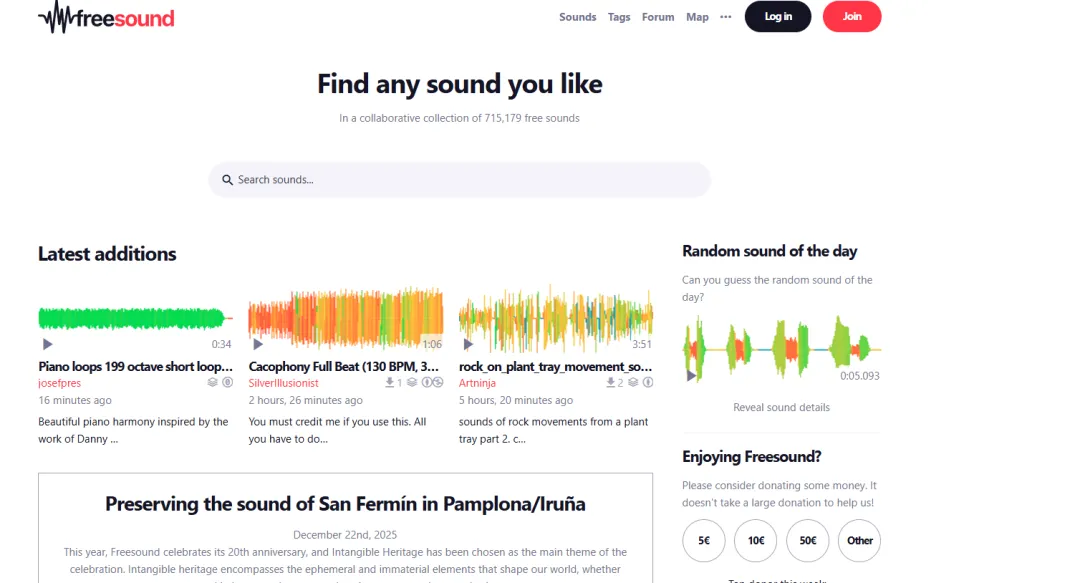Click the Random sound of the day heading
The height and width of the screenshot is (583, 1080).
(769, 252)
